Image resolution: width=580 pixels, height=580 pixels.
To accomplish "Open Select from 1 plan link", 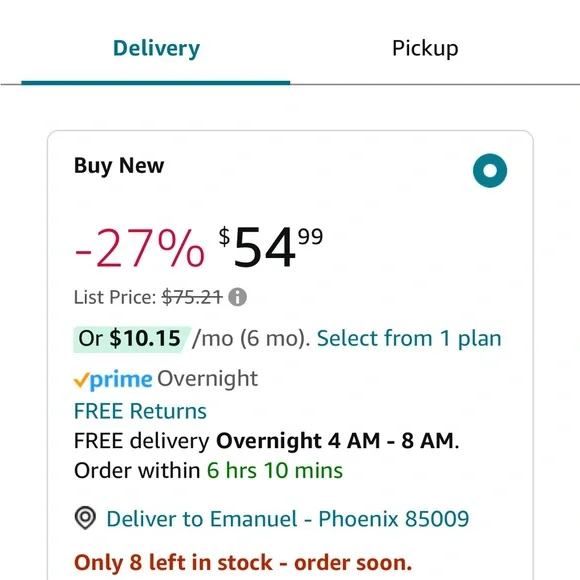I will point(409,338).
